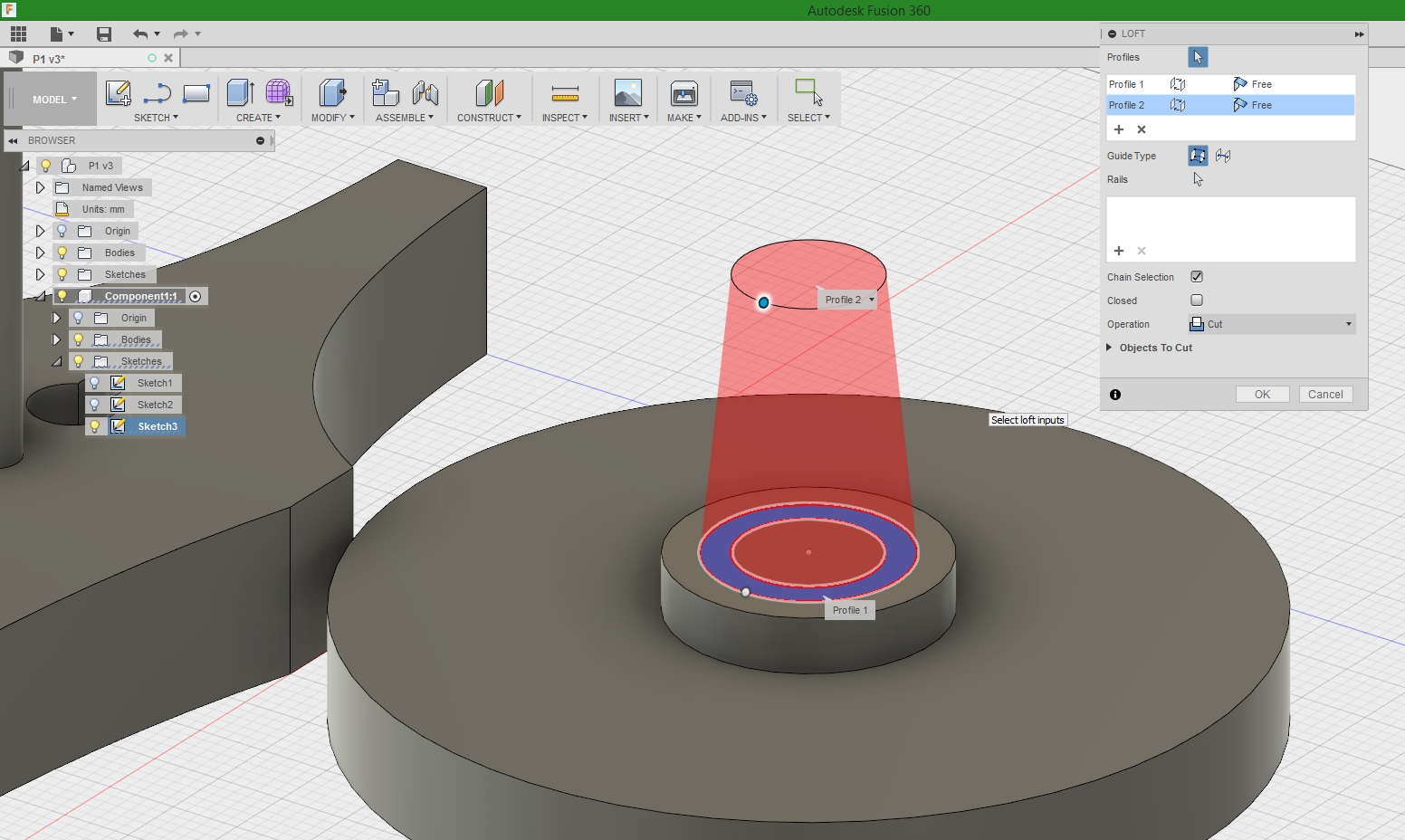Open the MODIFY menu

click(332, 118)
